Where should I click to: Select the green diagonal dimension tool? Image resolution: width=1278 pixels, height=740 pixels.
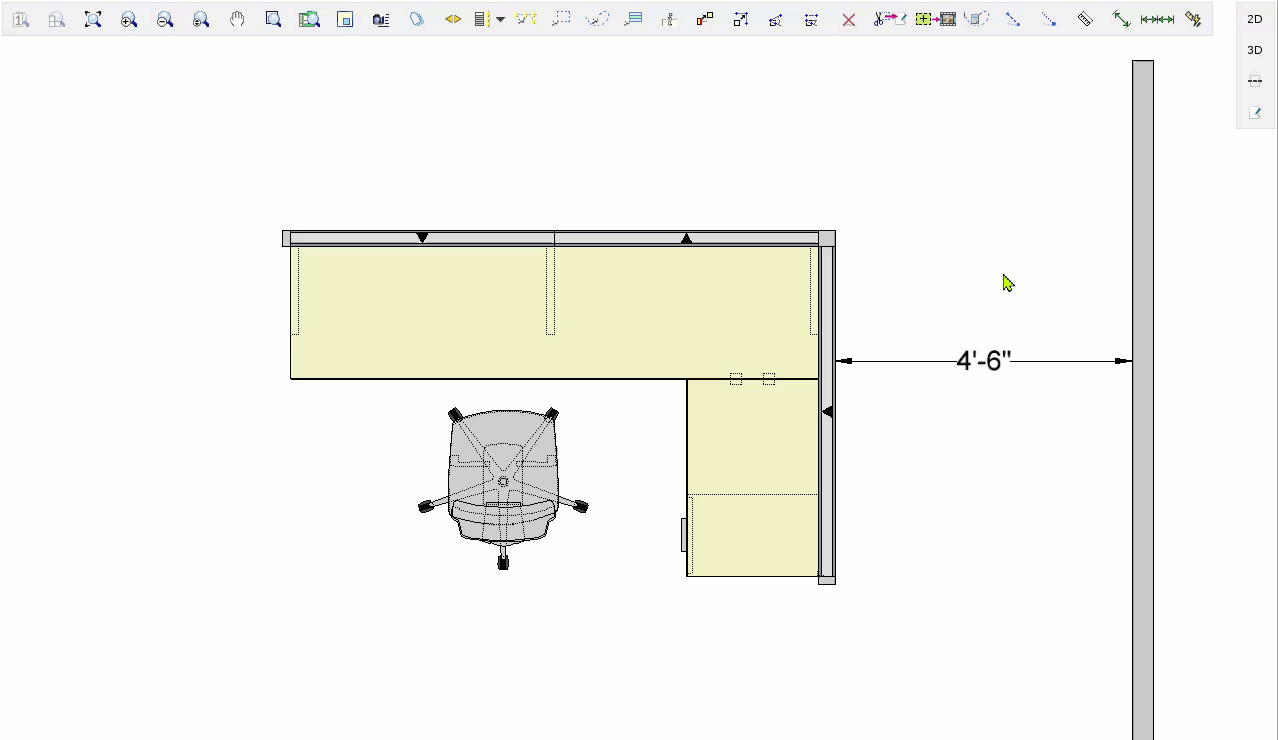pos(1121,19)
